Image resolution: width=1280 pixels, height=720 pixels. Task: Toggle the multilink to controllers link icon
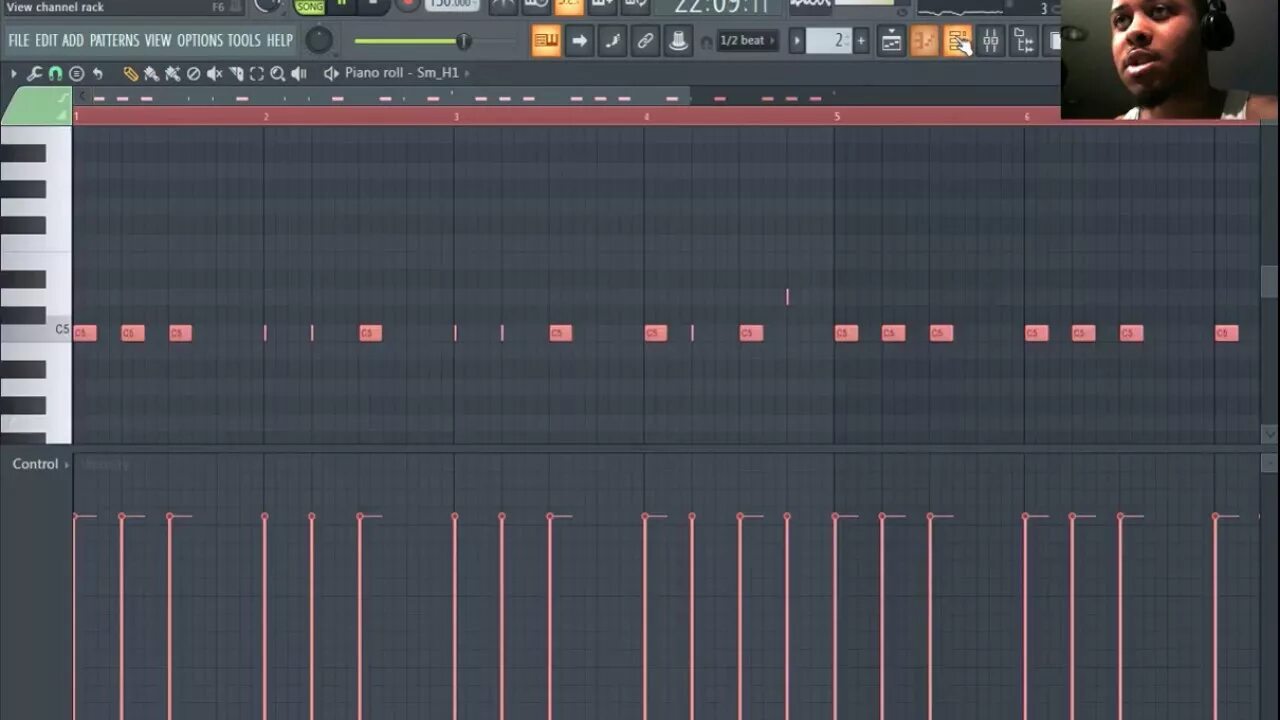coord(645,41)
